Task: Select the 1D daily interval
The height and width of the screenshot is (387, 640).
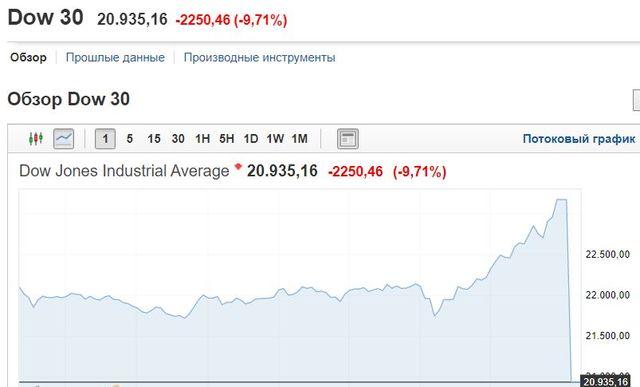Action: (x=251, y=139)
